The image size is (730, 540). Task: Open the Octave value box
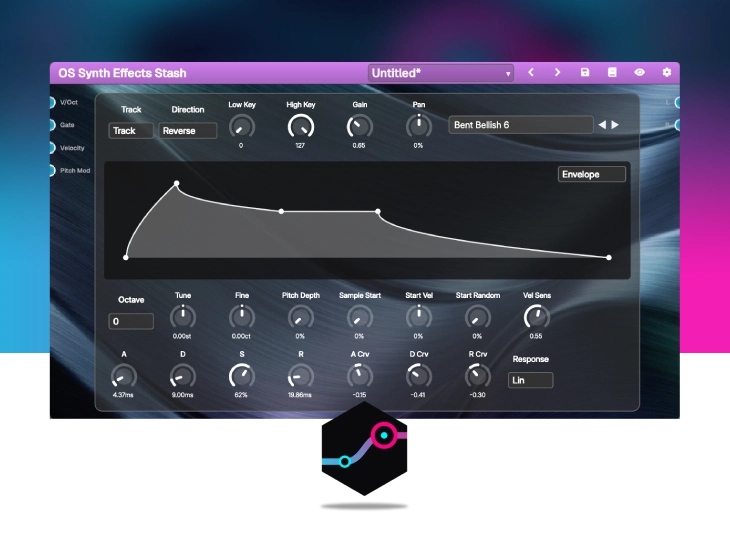[x=131, y=321]
